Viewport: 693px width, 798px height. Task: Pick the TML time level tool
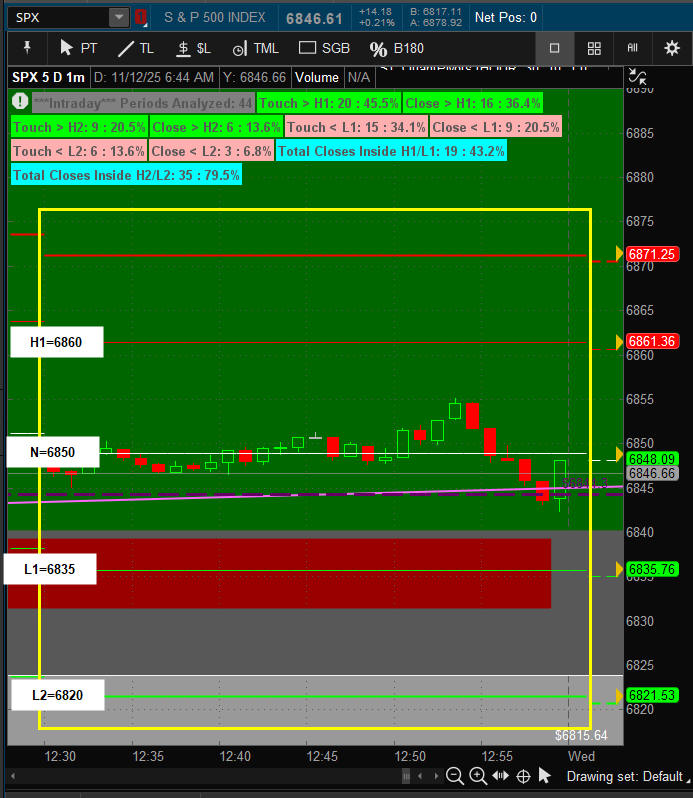point(255,48)
